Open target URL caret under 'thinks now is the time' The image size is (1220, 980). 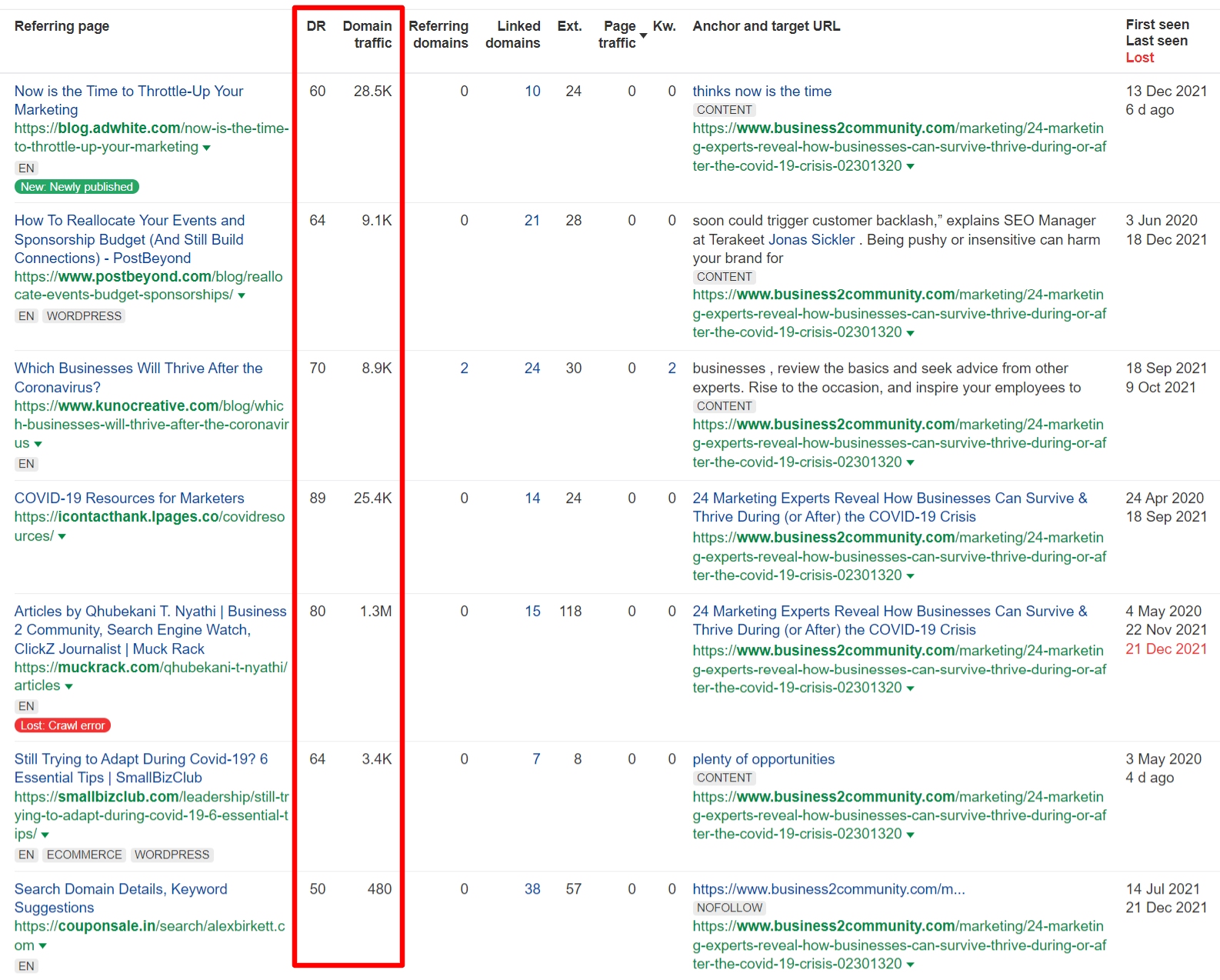911,166
